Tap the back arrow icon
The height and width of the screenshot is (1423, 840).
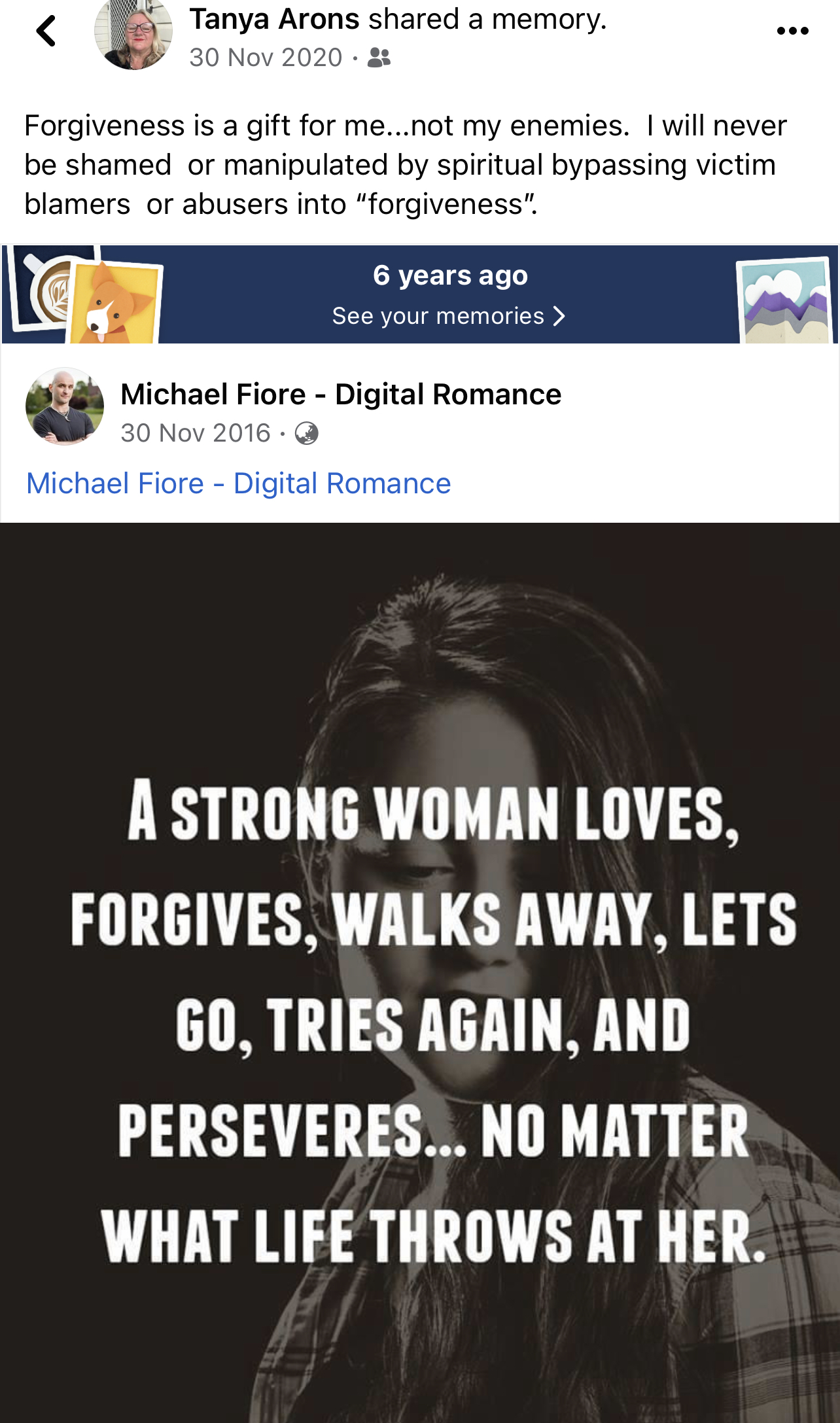point(46,31)
